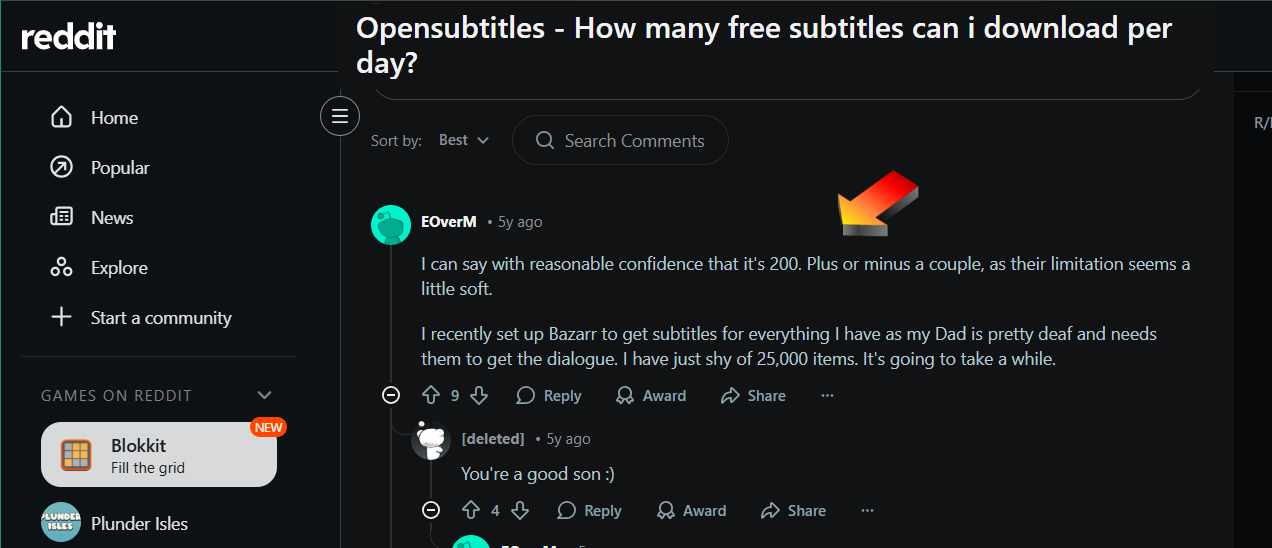The height and width of the screenshot is (548, 1272).
Task: Open more options on EOverM's comment
Action: (x=827, y=396)
